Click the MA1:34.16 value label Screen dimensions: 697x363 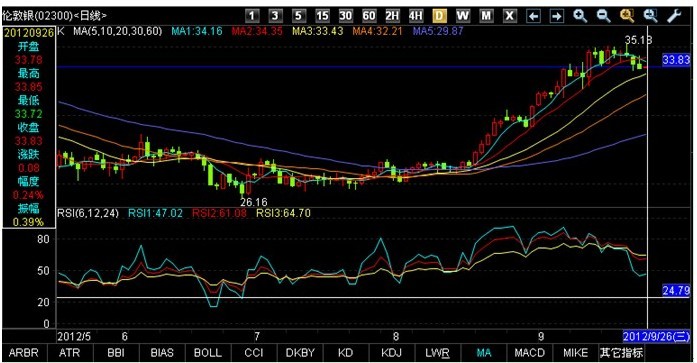[x=197, y=31]
